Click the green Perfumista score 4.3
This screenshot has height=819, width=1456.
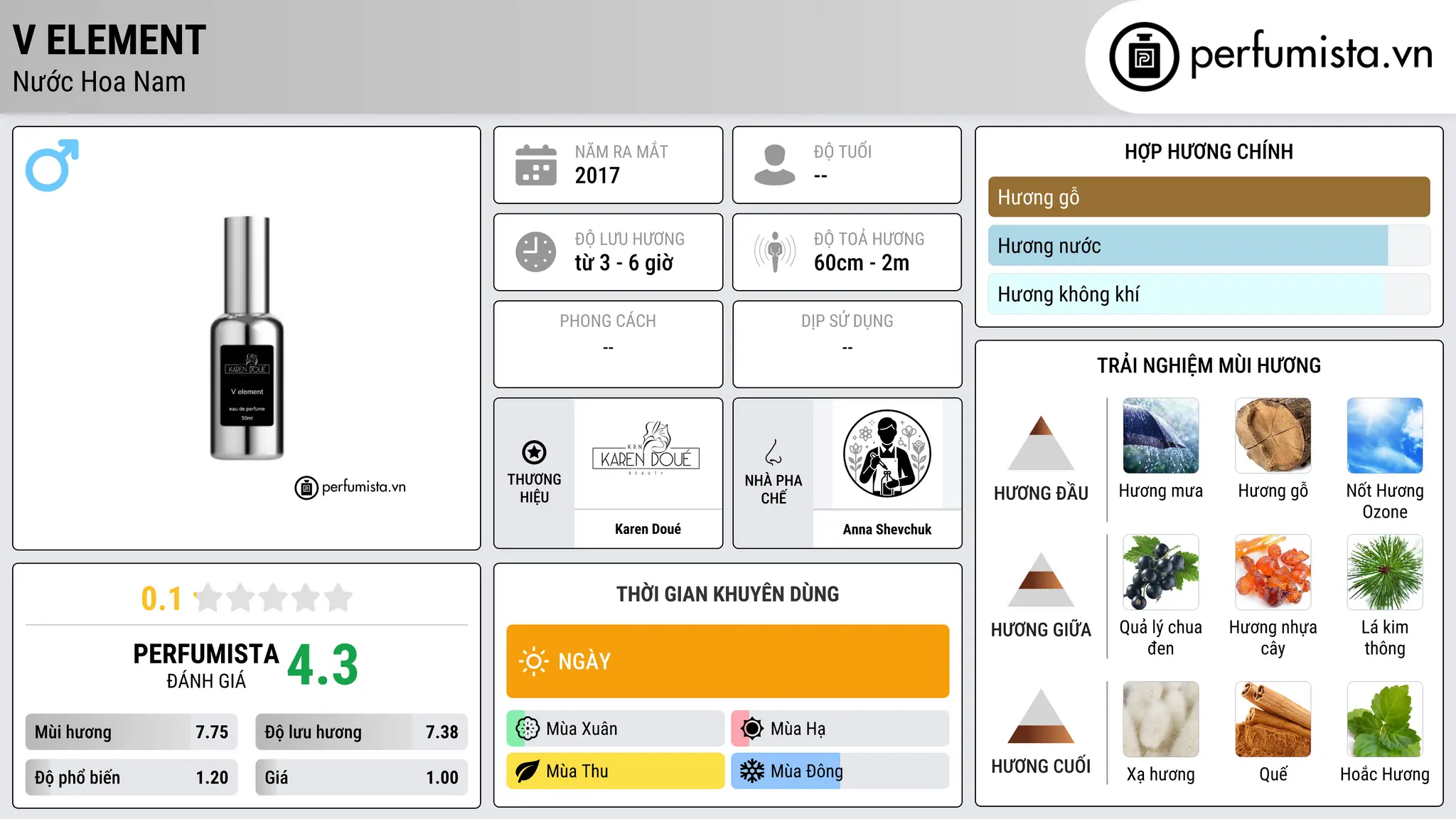click(x=323, y=665)
